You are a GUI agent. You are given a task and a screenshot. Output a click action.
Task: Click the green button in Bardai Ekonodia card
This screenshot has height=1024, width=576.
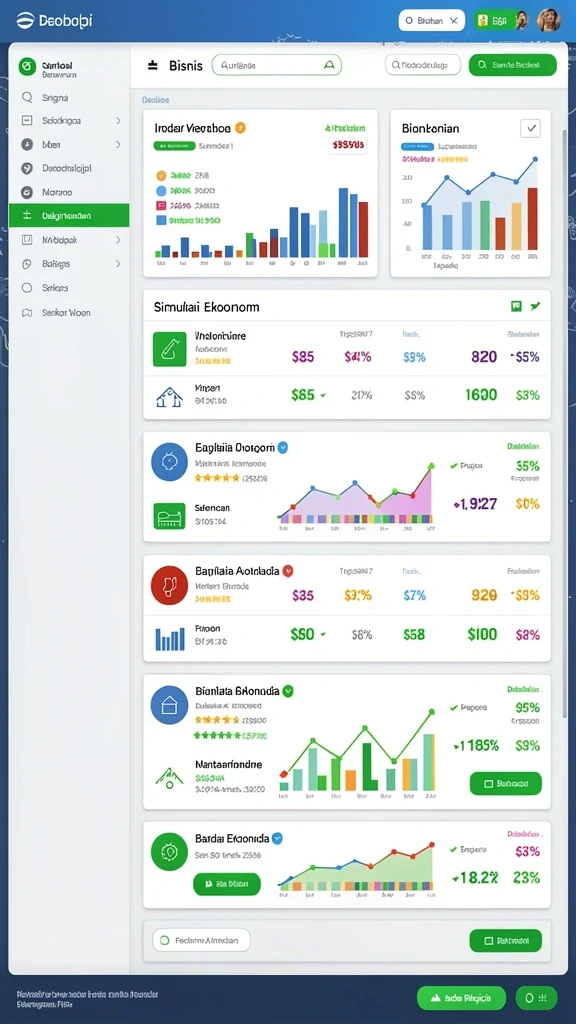coord(227,884)
